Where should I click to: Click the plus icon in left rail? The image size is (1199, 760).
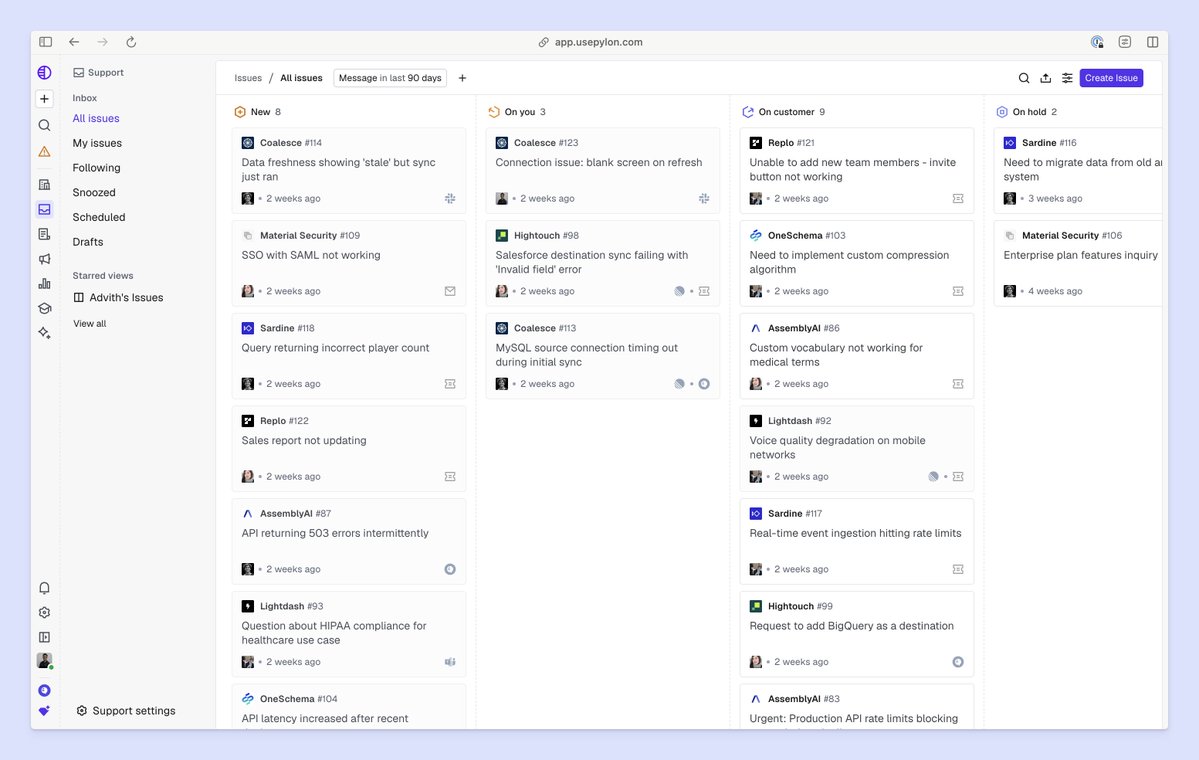click(x=44, y=99)
